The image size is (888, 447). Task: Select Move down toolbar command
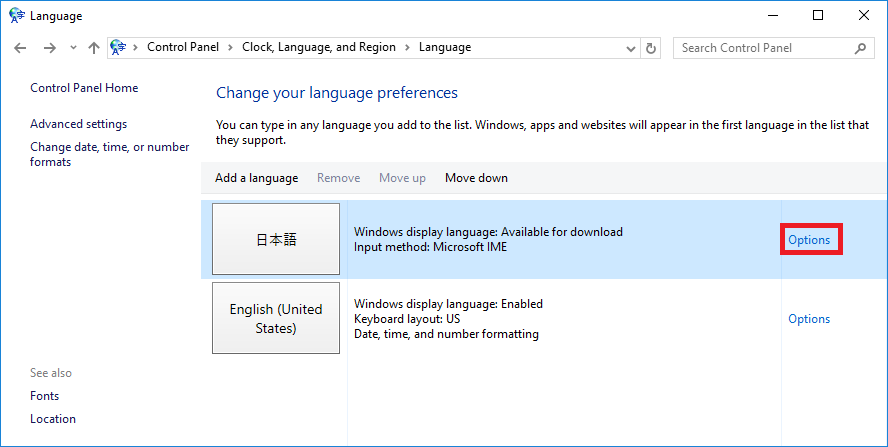click(476, 178)
